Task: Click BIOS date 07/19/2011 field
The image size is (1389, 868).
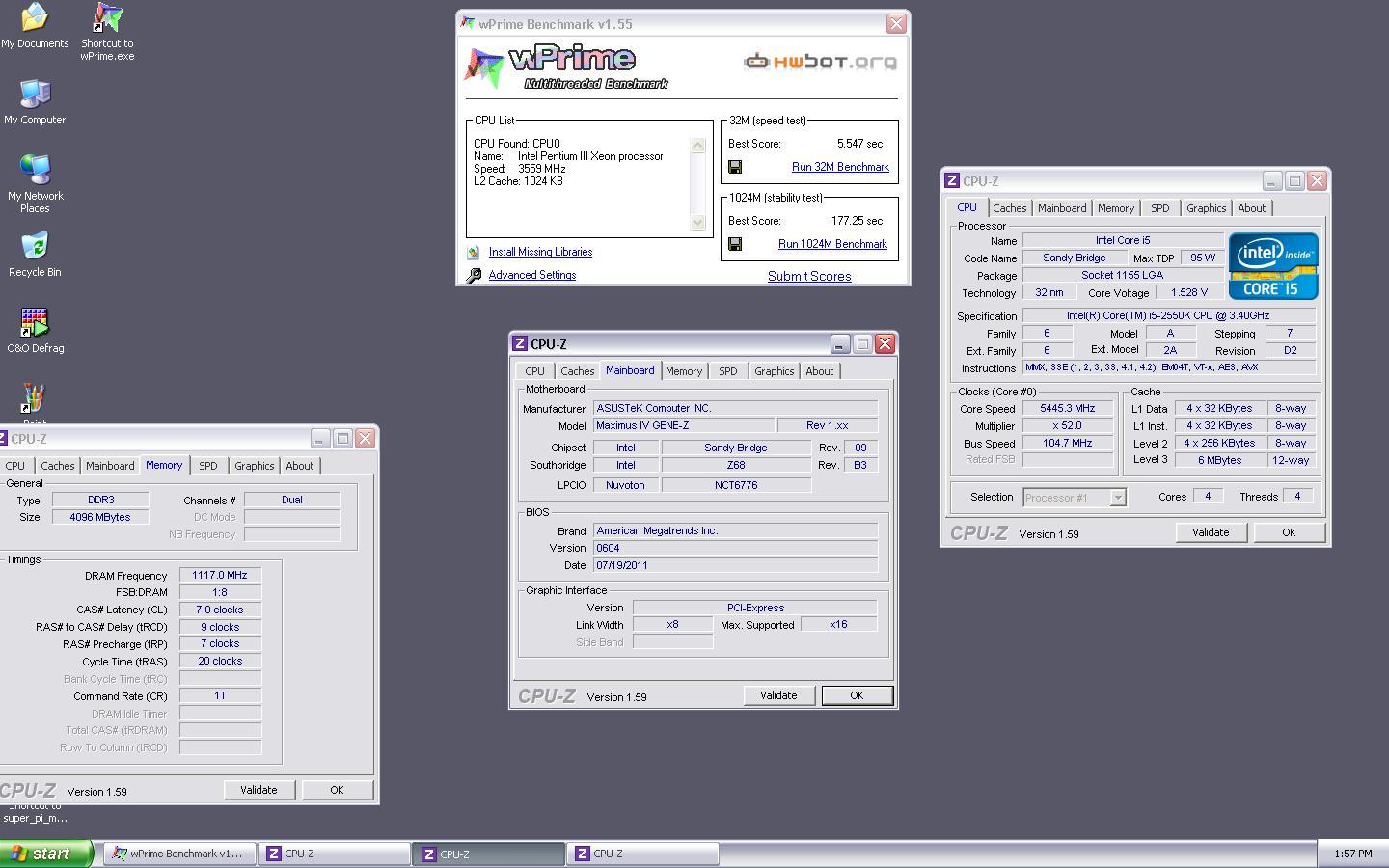Action: (735, 565)
